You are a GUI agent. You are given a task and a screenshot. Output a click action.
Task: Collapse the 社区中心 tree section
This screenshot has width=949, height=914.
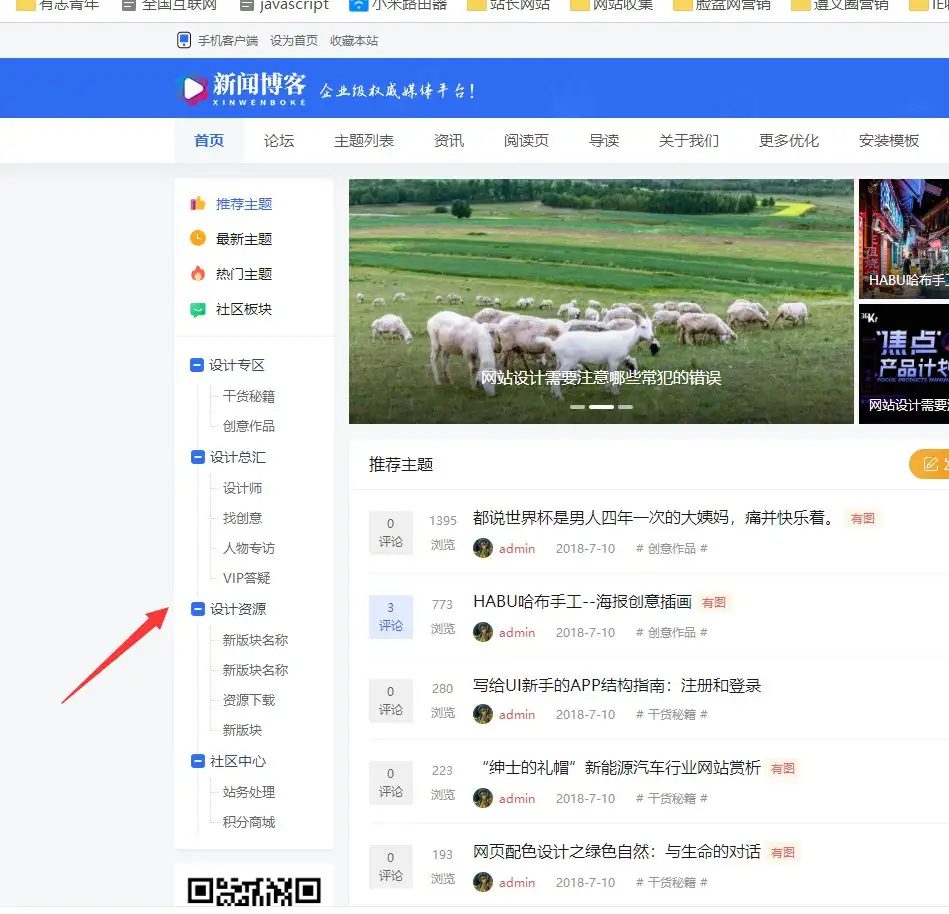coord(197,762)
